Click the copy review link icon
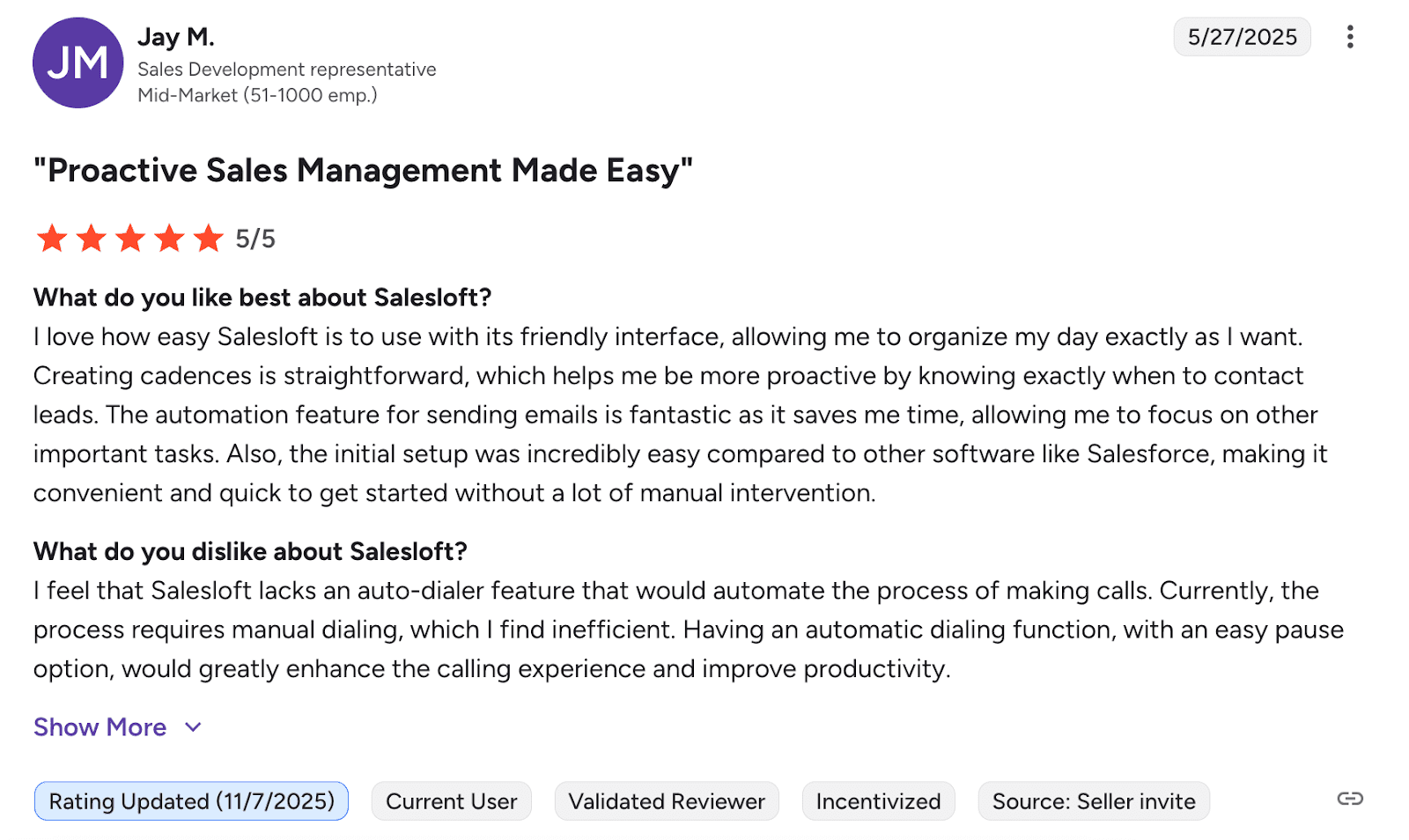The height and width of the screenshot is (840, 1409). pos(1349,799)
